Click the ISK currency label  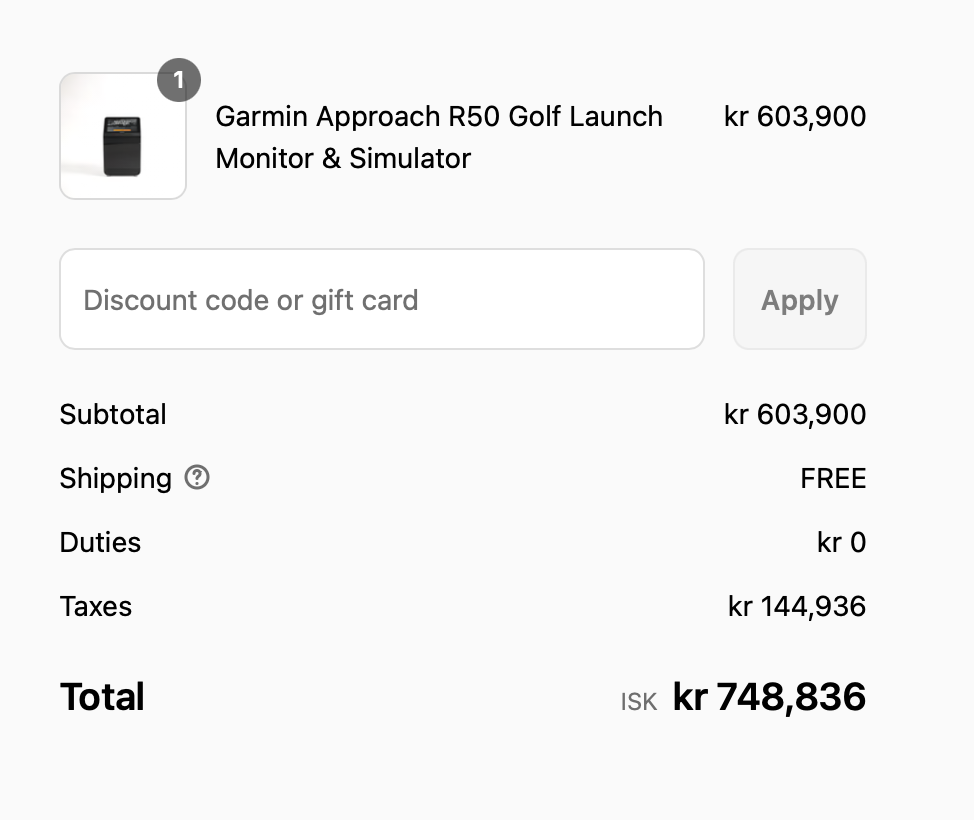pyautogui.click(x=637, y=700)
